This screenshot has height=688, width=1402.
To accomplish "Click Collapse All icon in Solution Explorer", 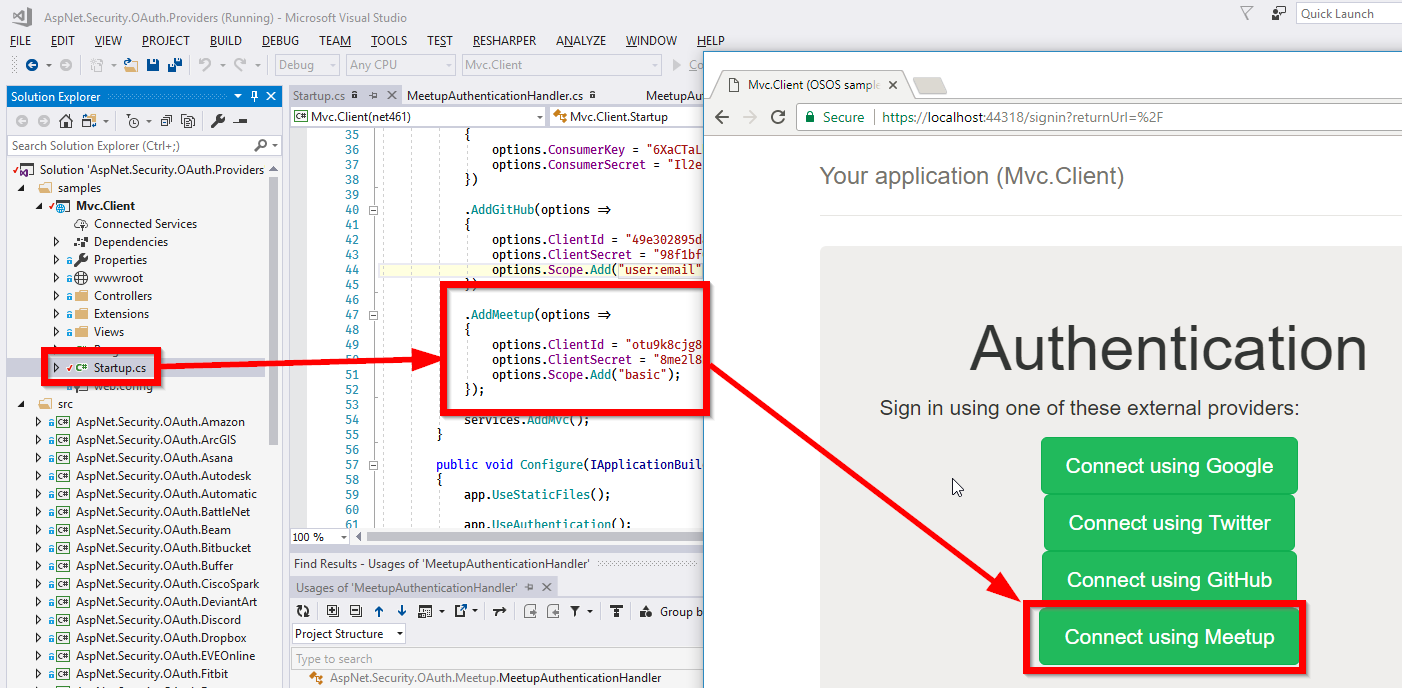I will point(166,121).
